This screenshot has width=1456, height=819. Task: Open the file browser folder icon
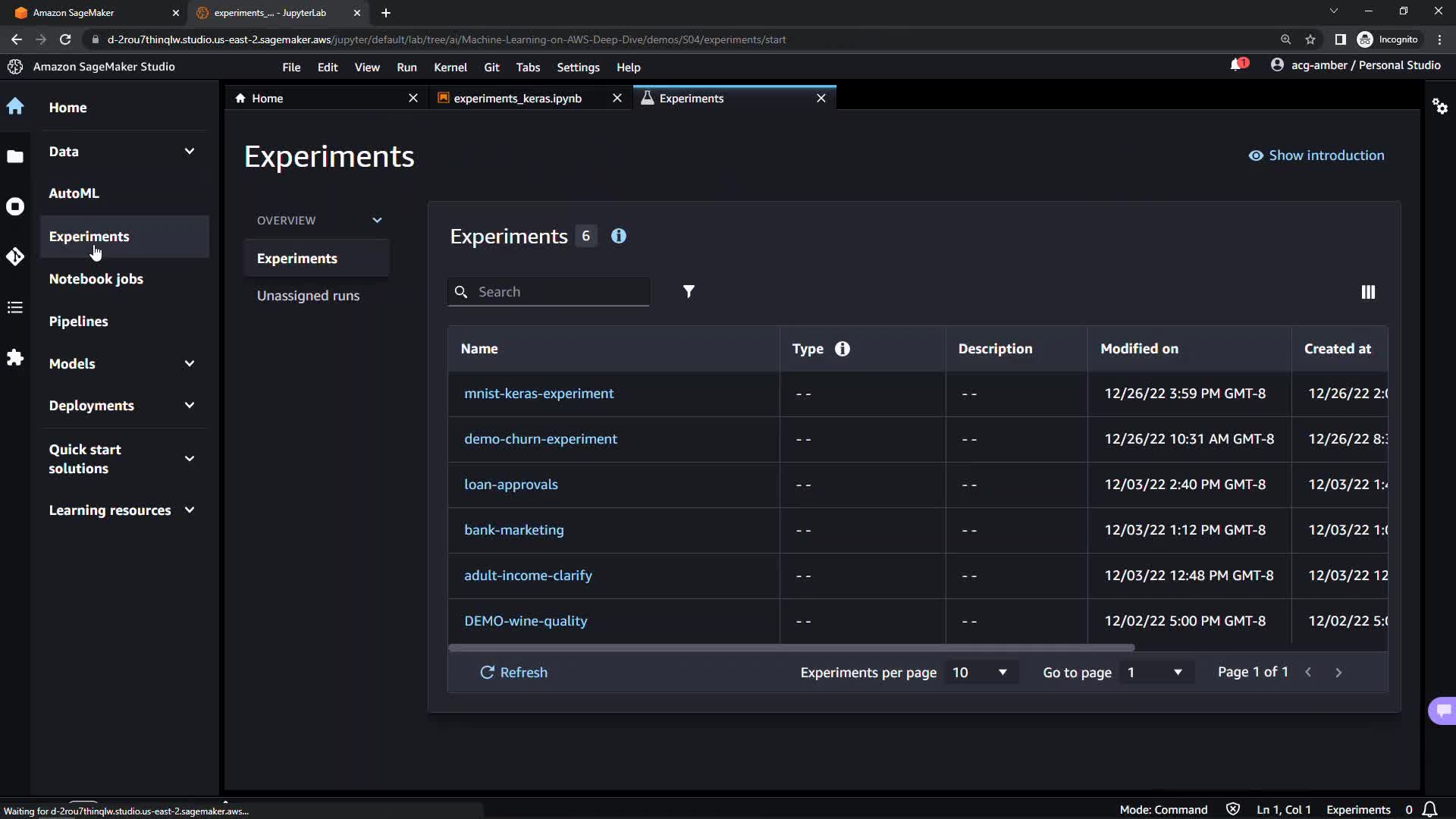(15, 157)
